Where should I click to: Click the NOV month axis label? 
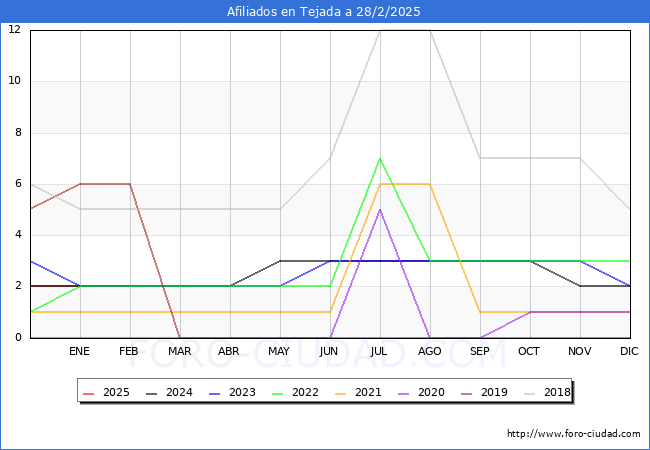(580, 351)
